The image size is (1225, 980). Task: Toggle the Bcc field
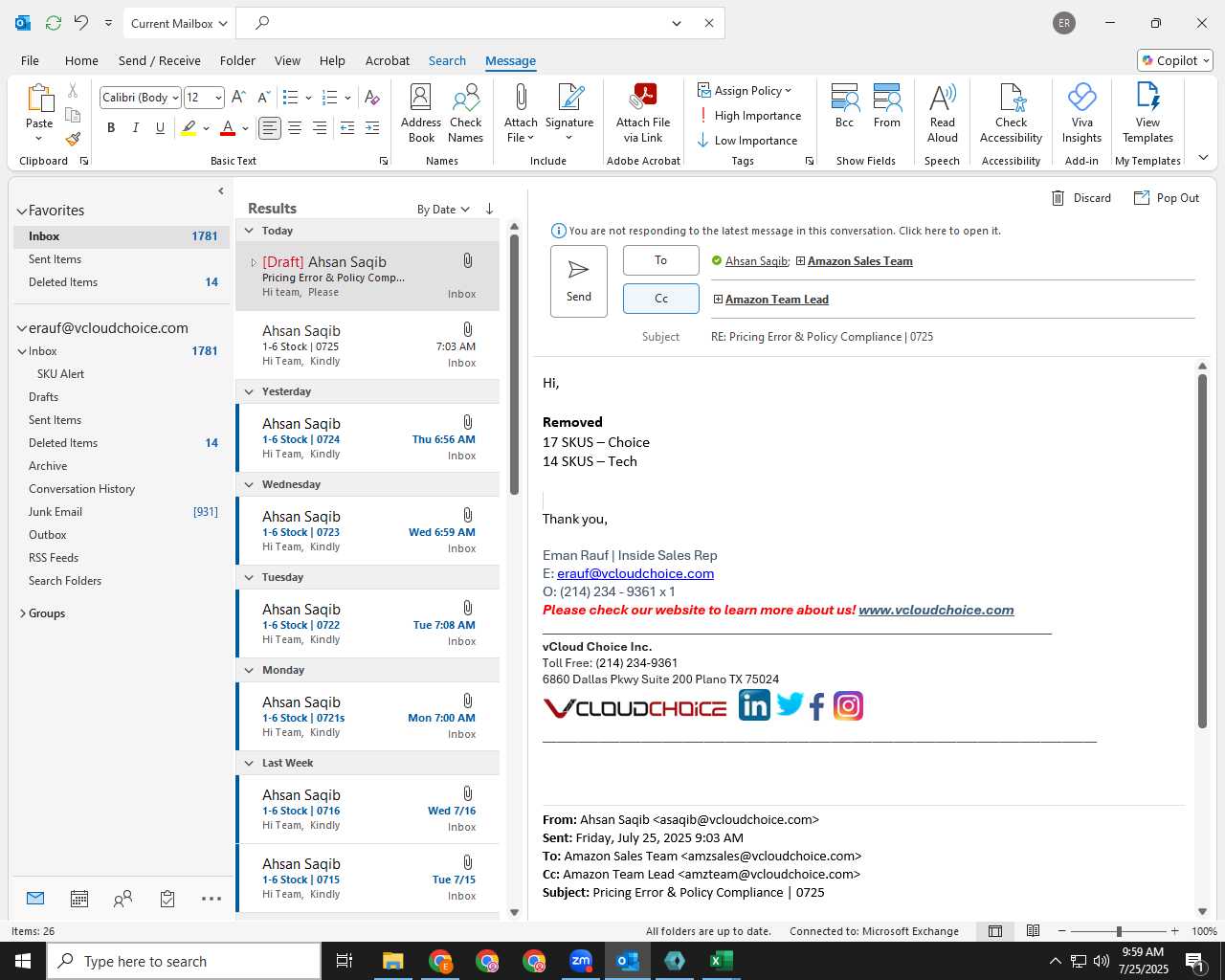click(x=844, y=106)
